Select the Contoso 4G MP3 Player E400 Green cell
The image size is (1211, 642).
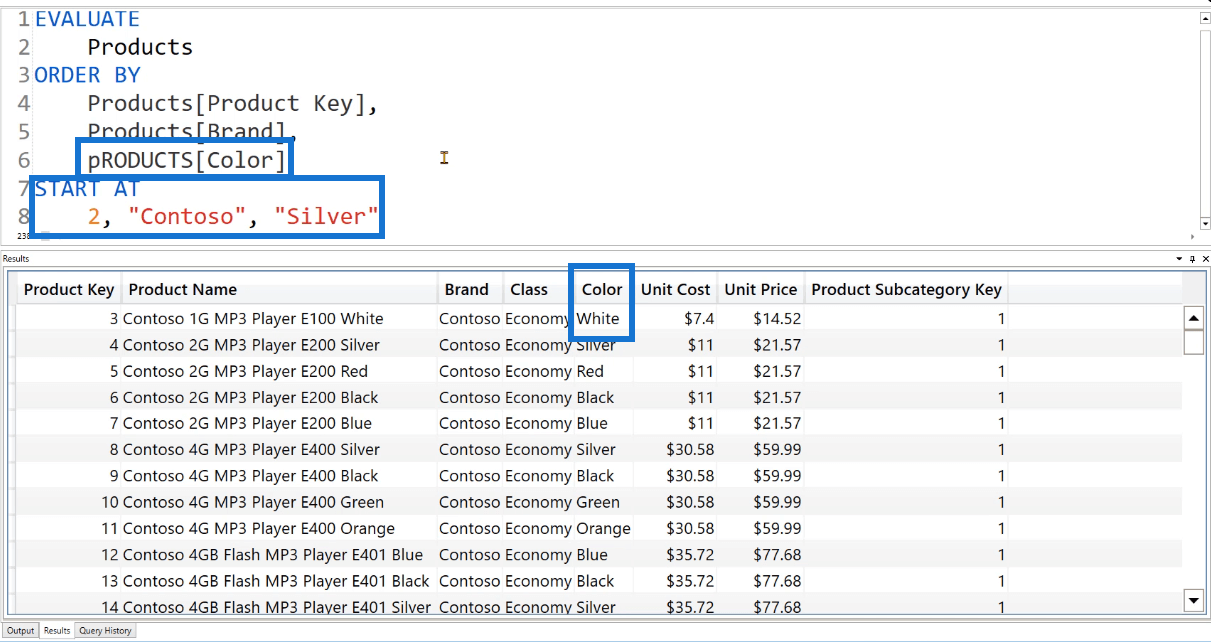click(x=279, y=502)
